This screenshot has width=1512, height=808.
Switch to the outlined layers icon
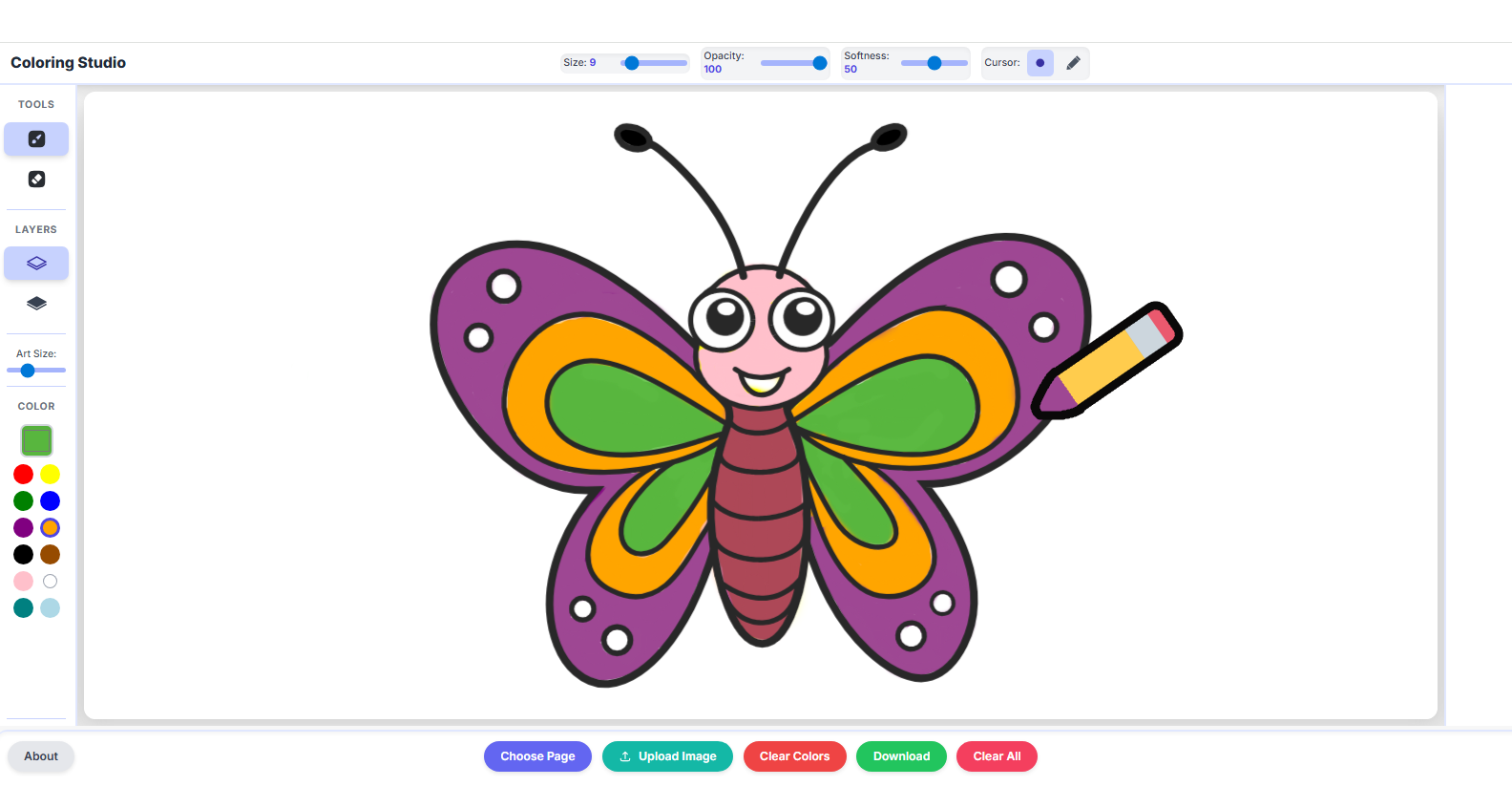36,264
